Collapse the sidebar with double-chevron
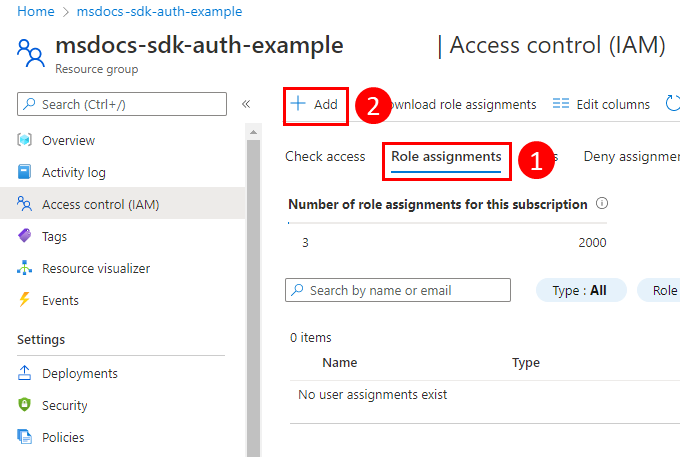Image resolution: width=680 pixels, height=457 pixels. click(x=246, y=104)
